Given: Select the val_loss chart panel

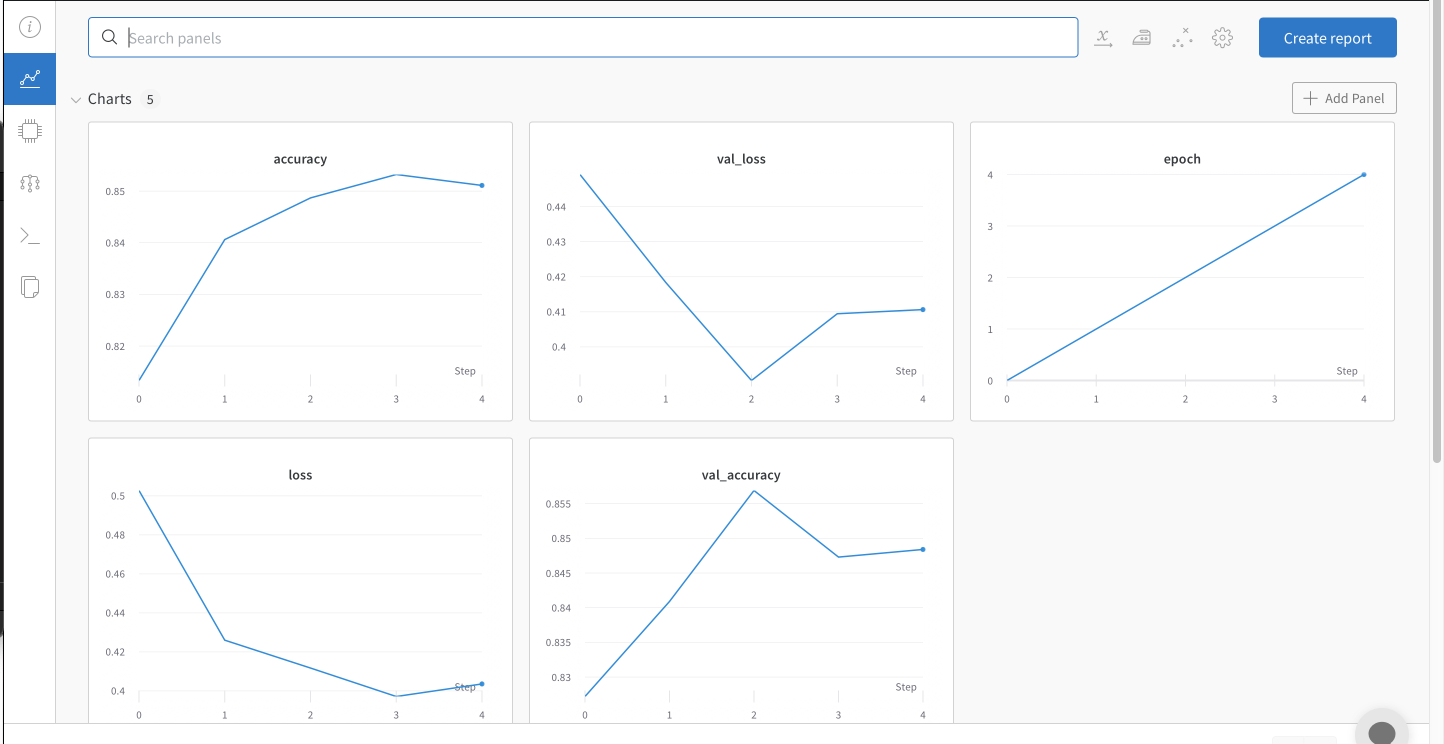Looking at the screenshot, I should (x=741, y=271).
